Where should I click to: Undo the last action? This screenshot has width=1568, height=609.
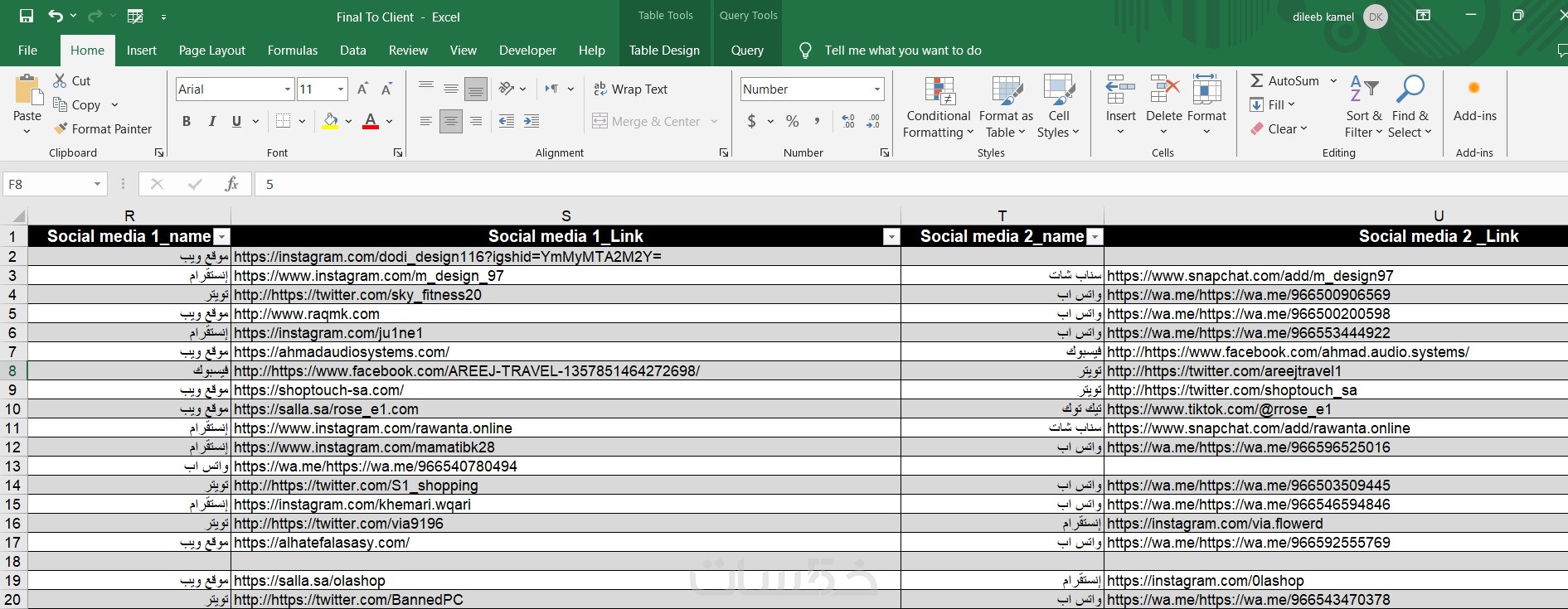56,17
